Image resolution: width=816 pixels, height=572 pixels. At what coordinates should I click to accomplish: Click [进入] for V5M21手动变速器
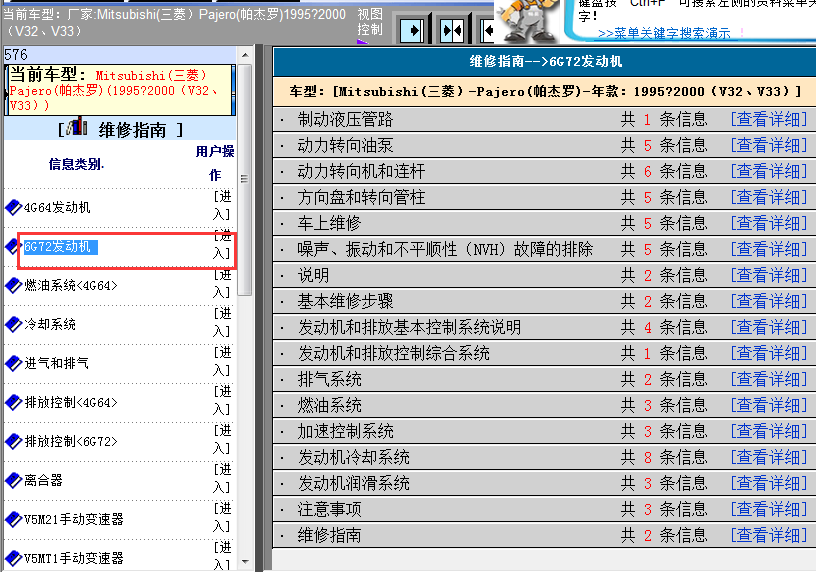(222, 517)
